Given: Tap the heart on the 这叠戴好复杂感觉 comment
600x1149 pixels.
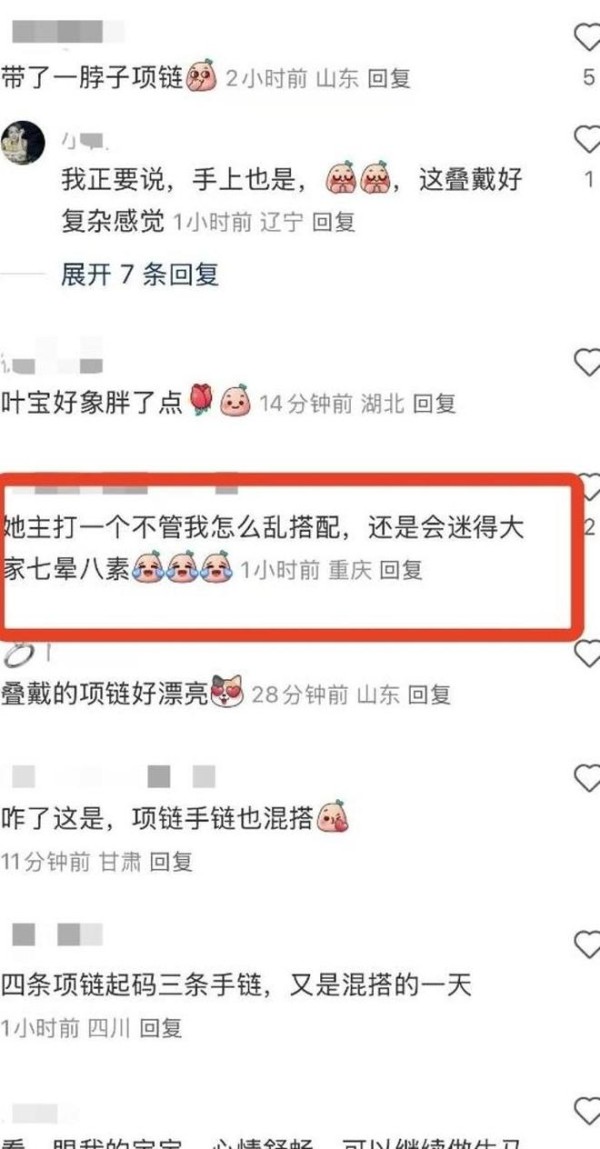Looking at the screenshot, I should (x=588, y=138).
